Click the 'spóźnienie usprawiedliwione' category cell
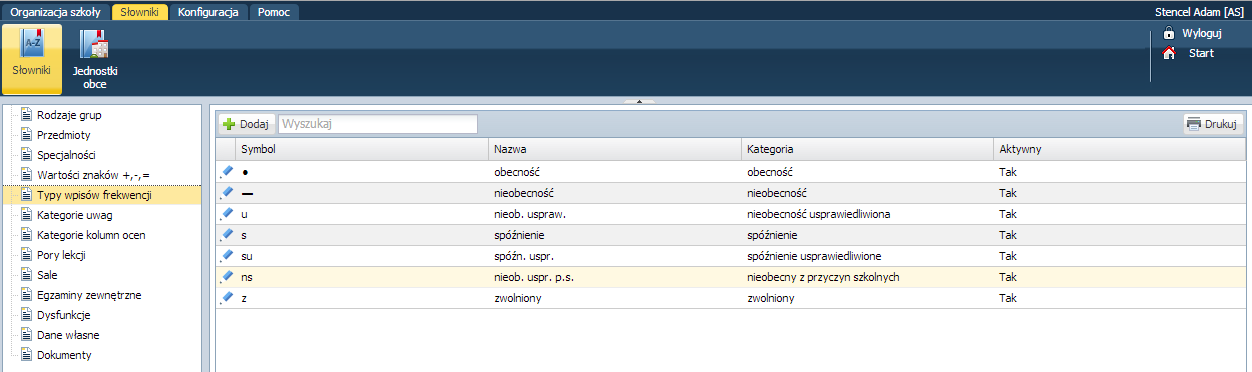The height and width of the screenshot is (372, 1252). (x=868, y=256)
